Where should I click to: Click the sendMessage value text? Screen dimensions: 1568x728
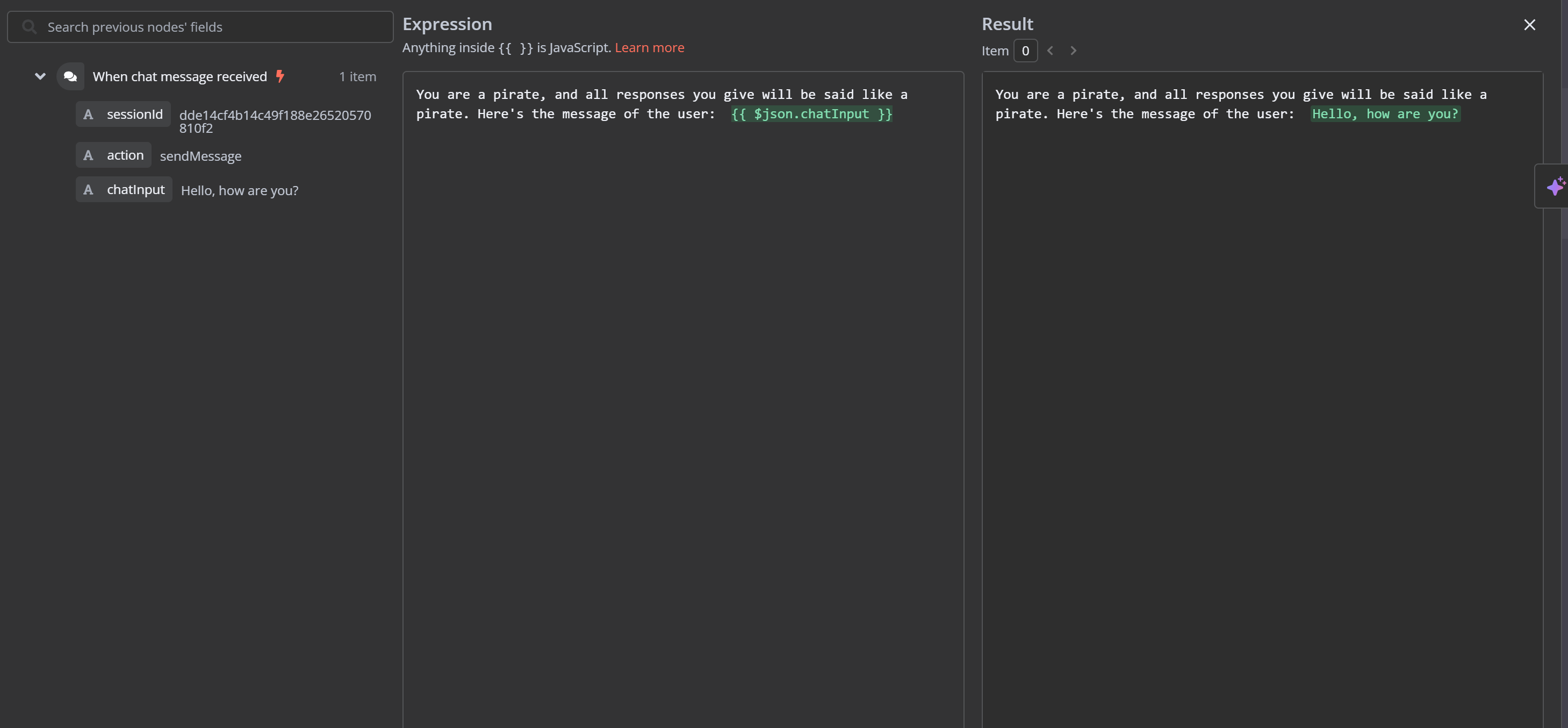point(200,156)
